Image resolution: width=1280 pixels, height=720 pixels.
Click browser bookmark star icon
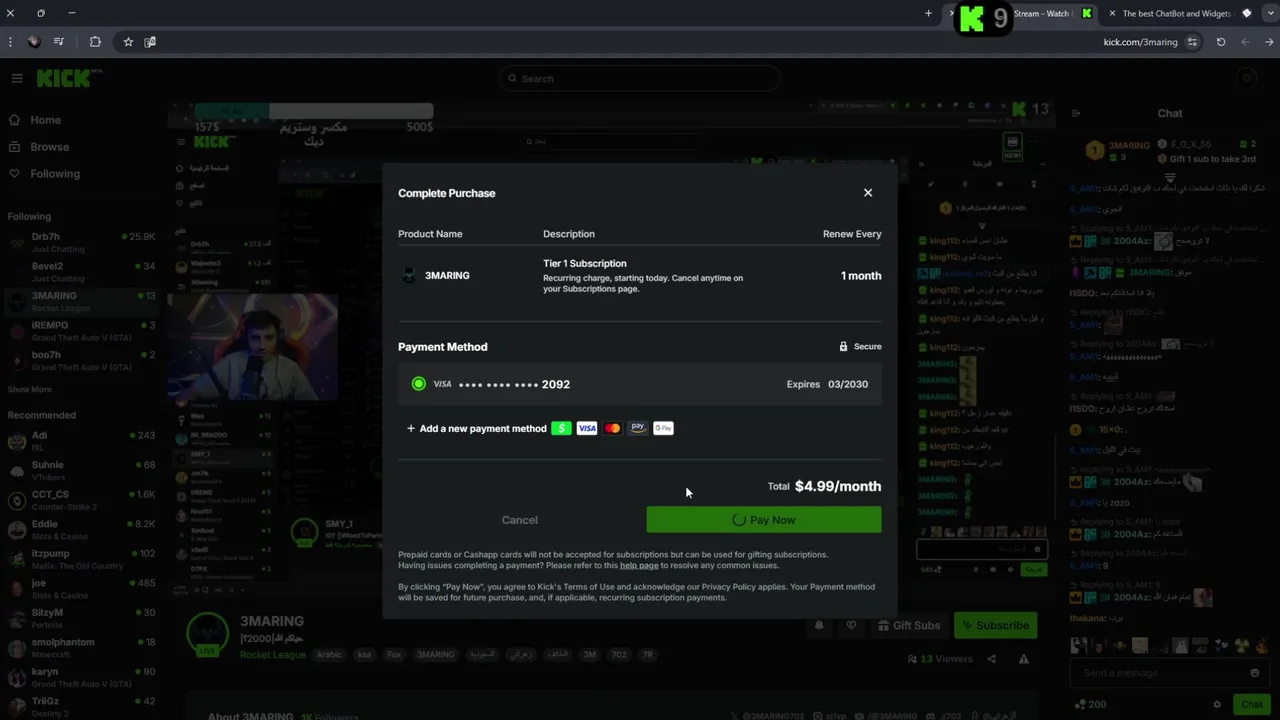pos(128,42)
